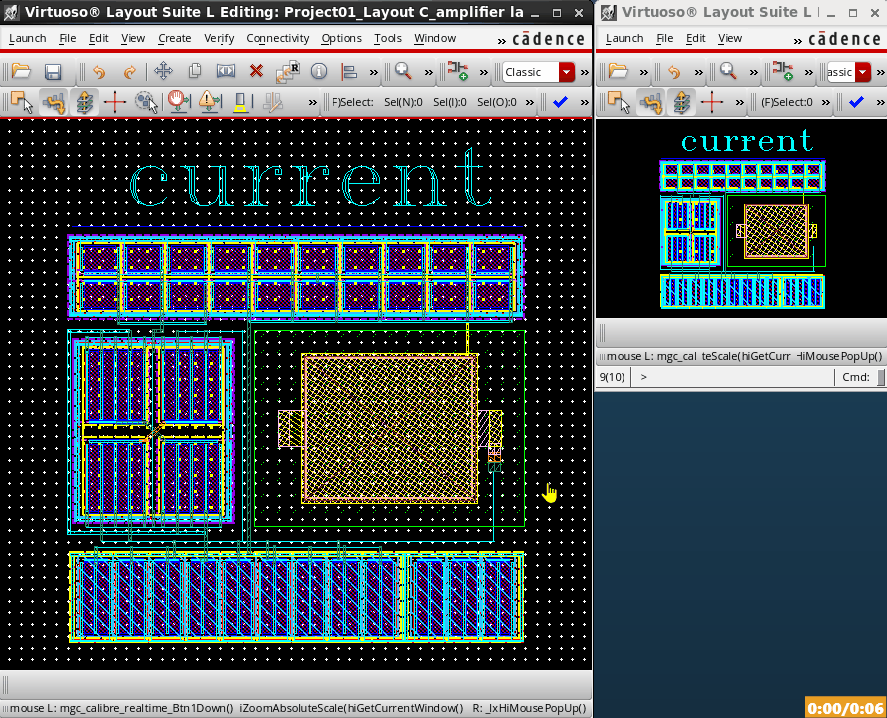Click the Stretch tool icon
Image resolution: width=887 pixels, height=718 pixels.
coord(226,72)
